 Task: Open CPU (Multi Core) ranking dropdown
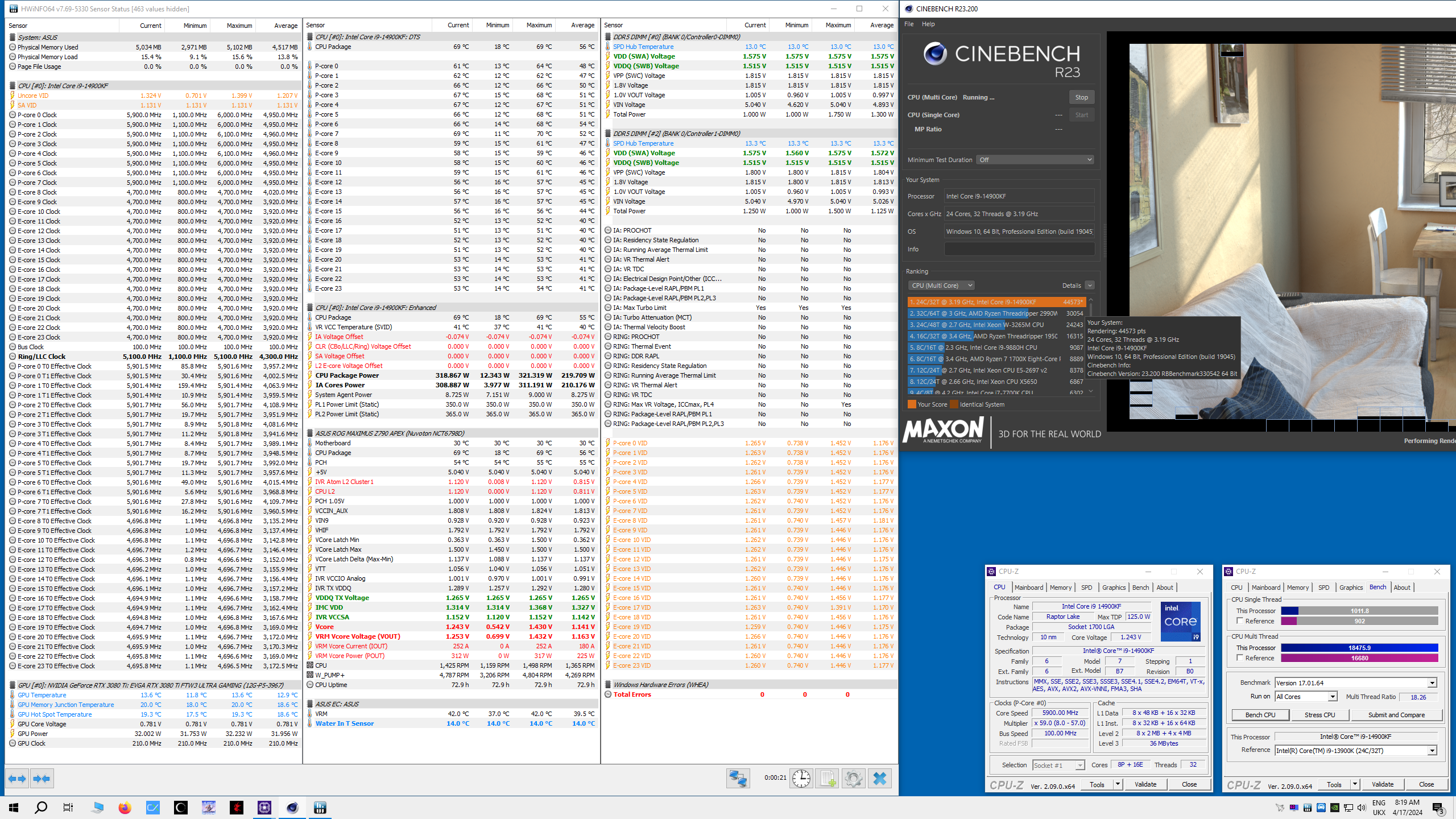point(941,286)
